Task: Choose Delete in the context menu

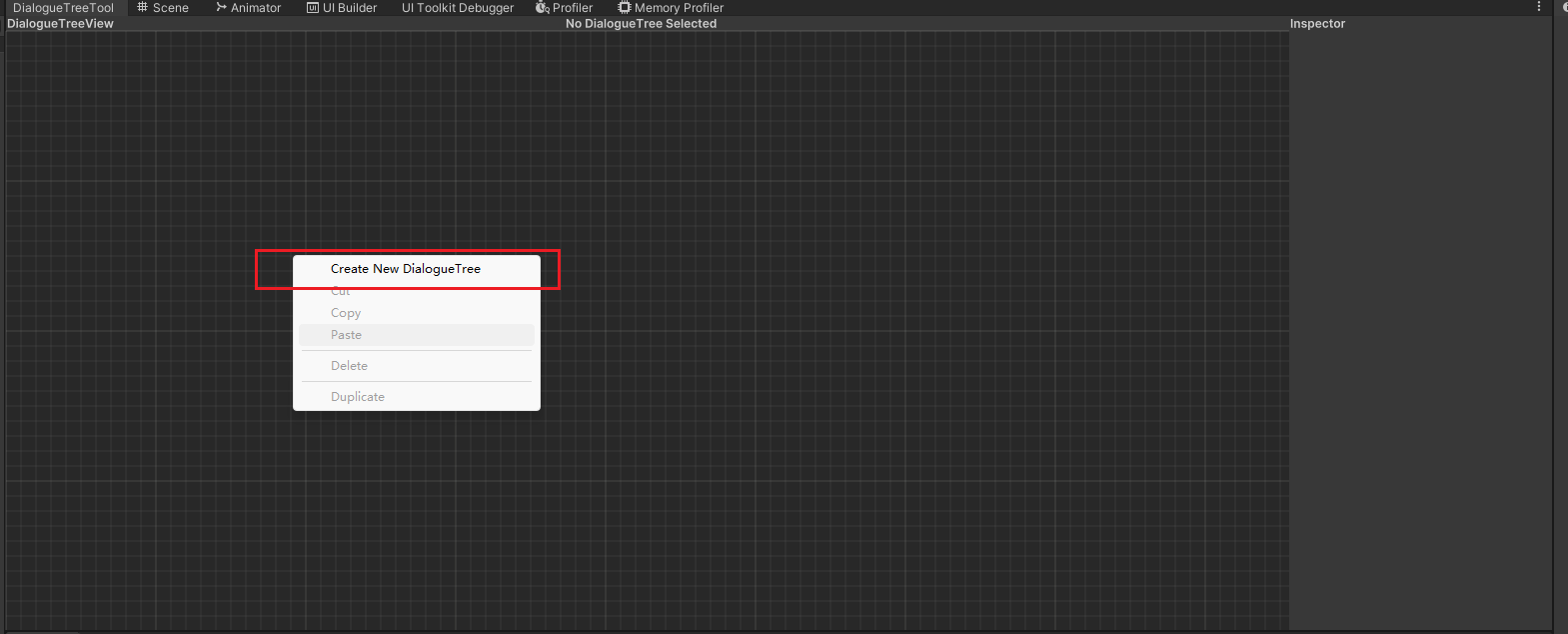Action: point(417,366)
